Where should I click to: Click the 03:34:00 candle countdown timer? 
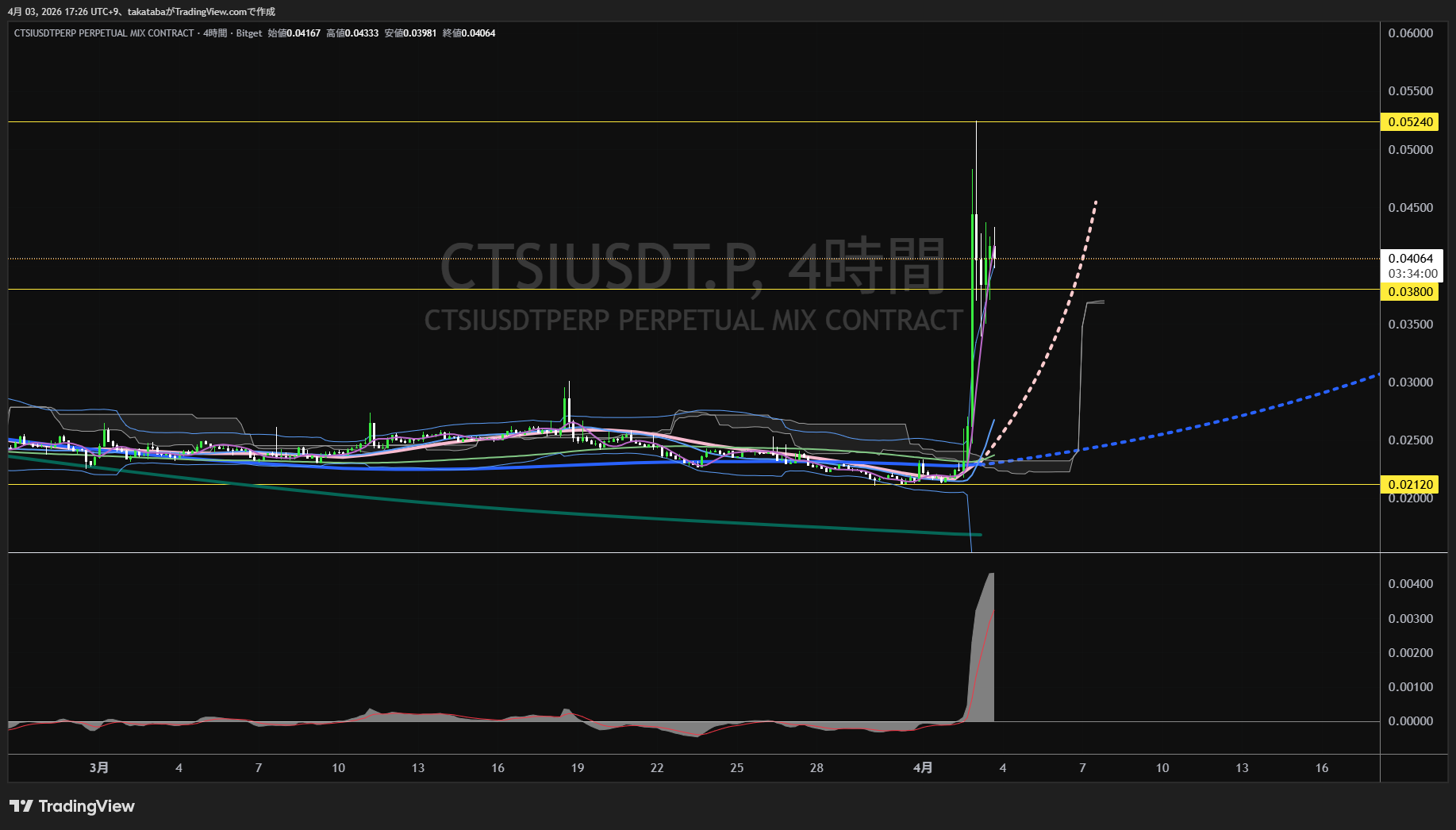coord(1412,274)
